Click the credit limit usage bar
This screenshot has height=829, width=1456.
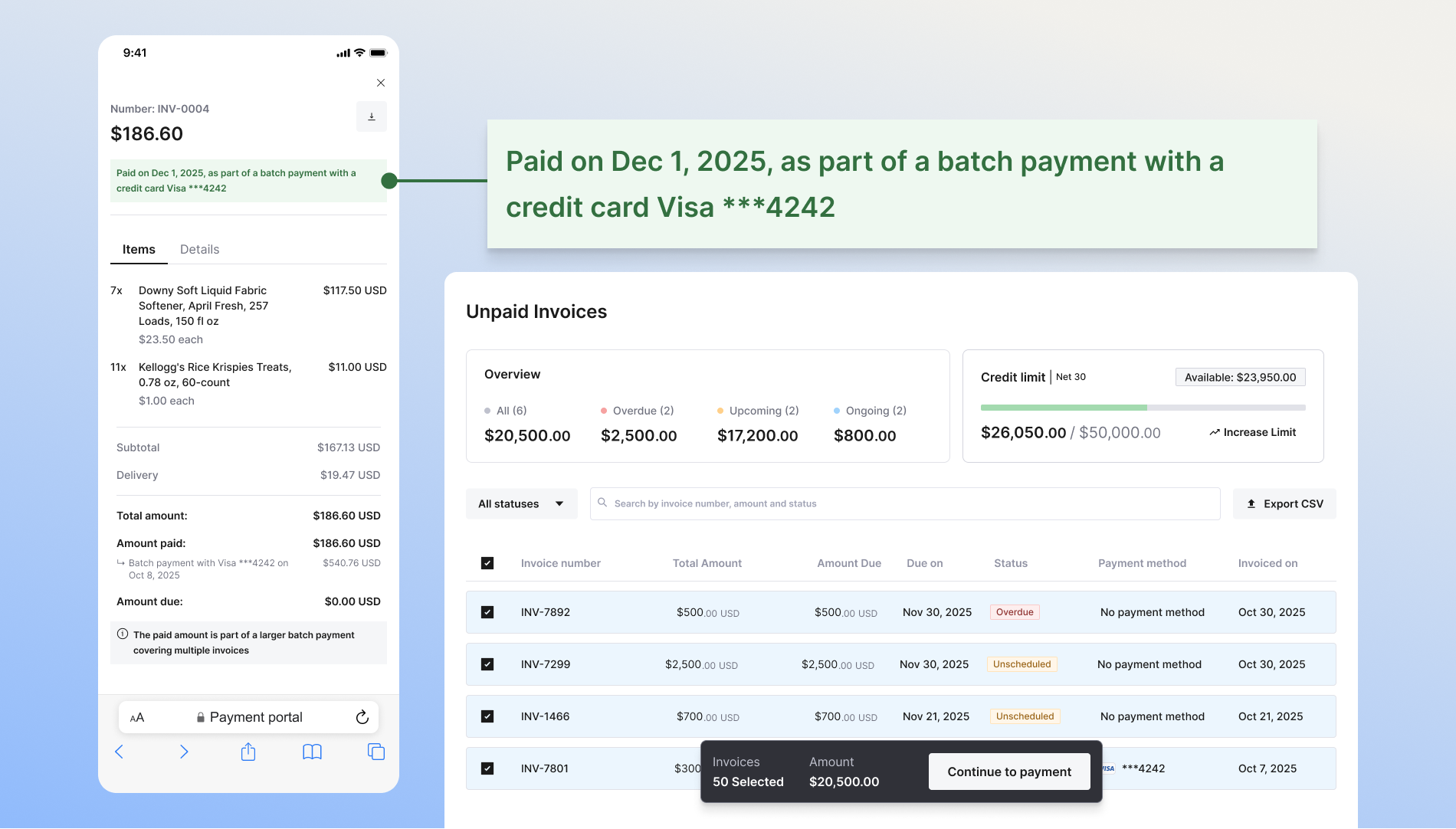pos(1143,408)
